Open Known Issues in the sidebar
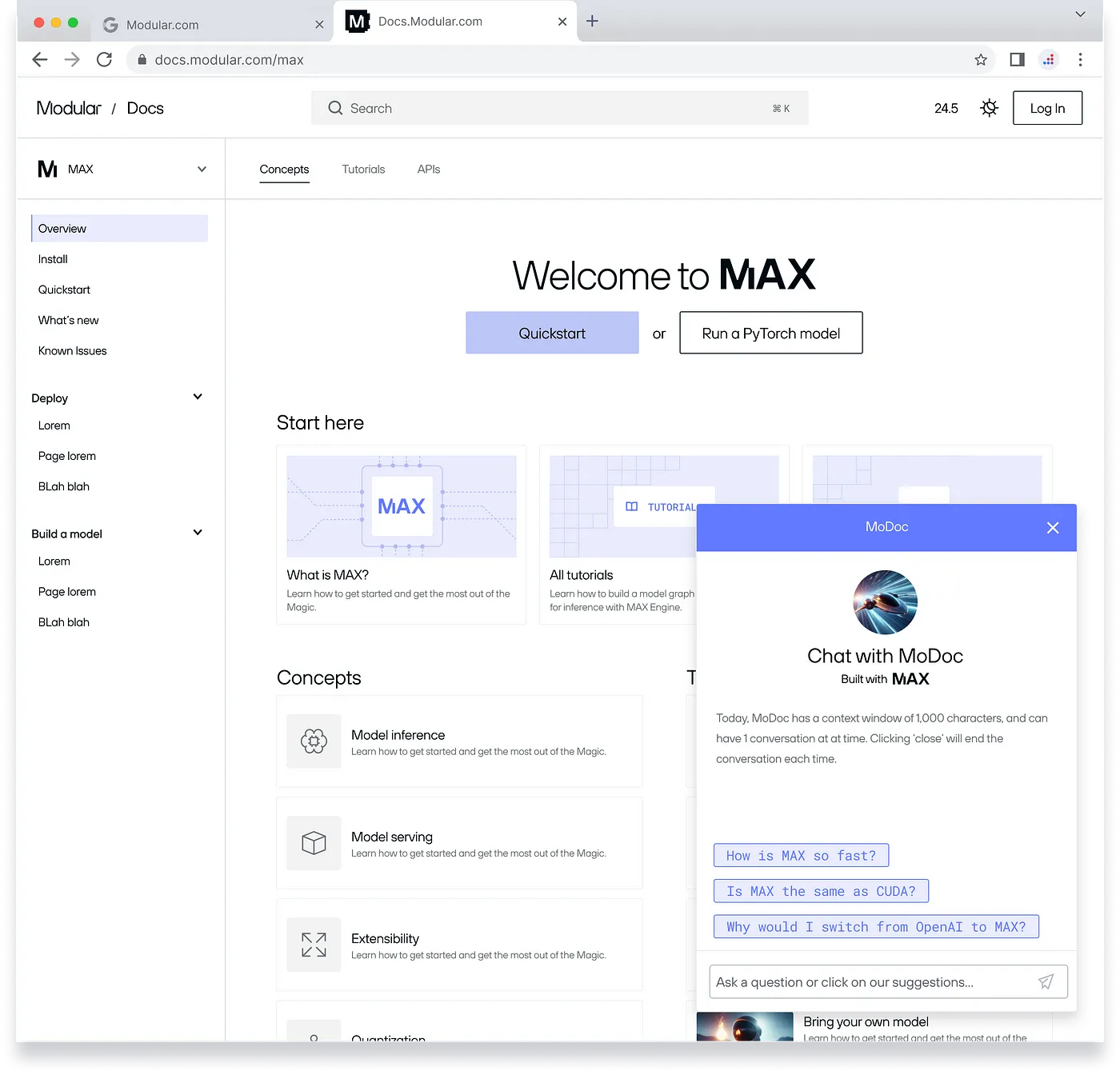The height and width of the screenshot is (1075, 1120). pos(72,350)
